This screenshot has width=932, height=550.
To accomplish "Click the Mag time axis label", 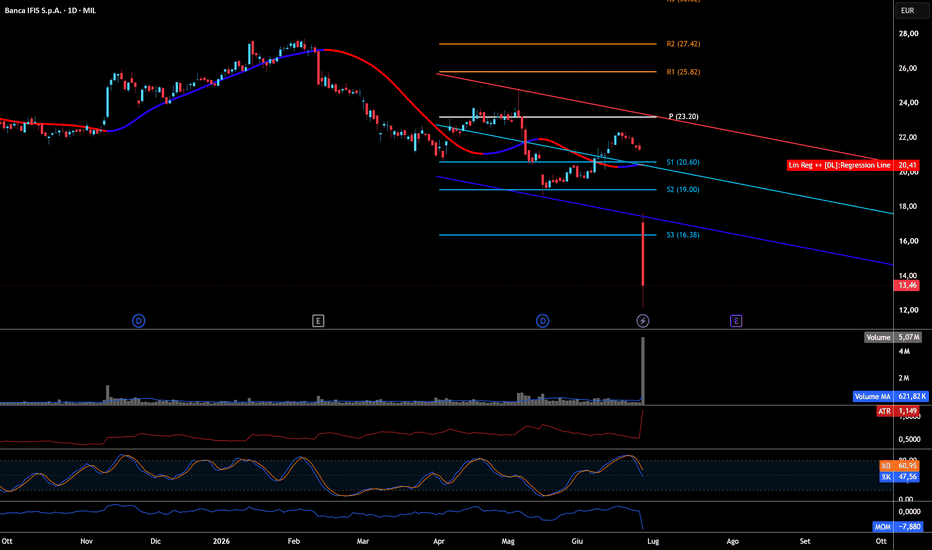I will click(508, 541).
